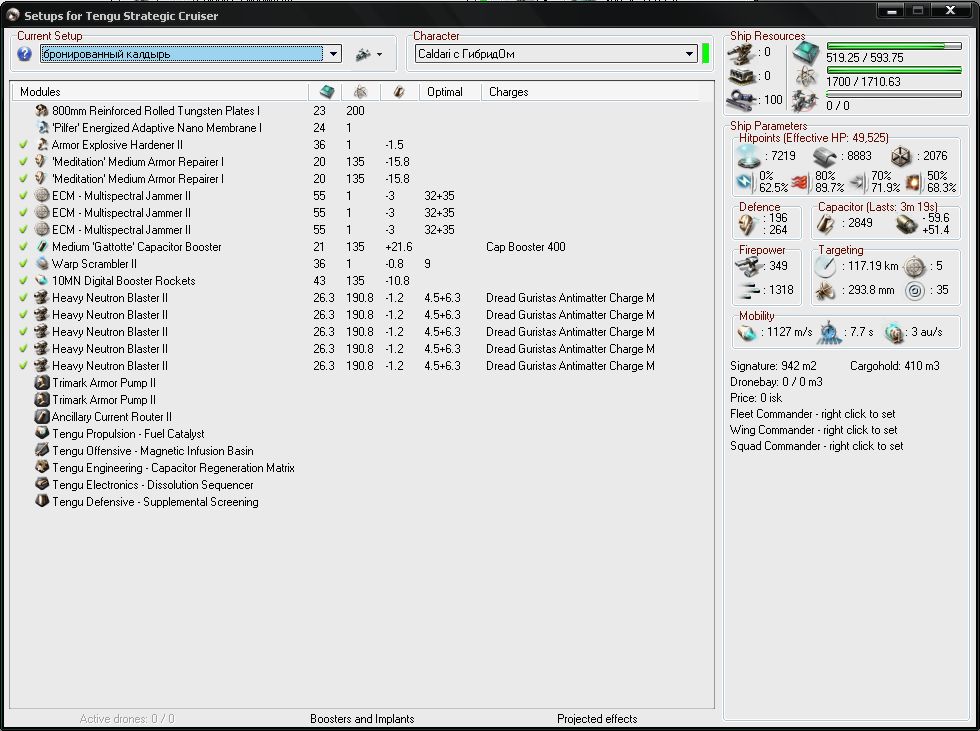Click Tengu Offensive Magnetic Infusion Basin icon
Image resolution: width=980 pixels, height=731 pixels.
pos(42,450)
